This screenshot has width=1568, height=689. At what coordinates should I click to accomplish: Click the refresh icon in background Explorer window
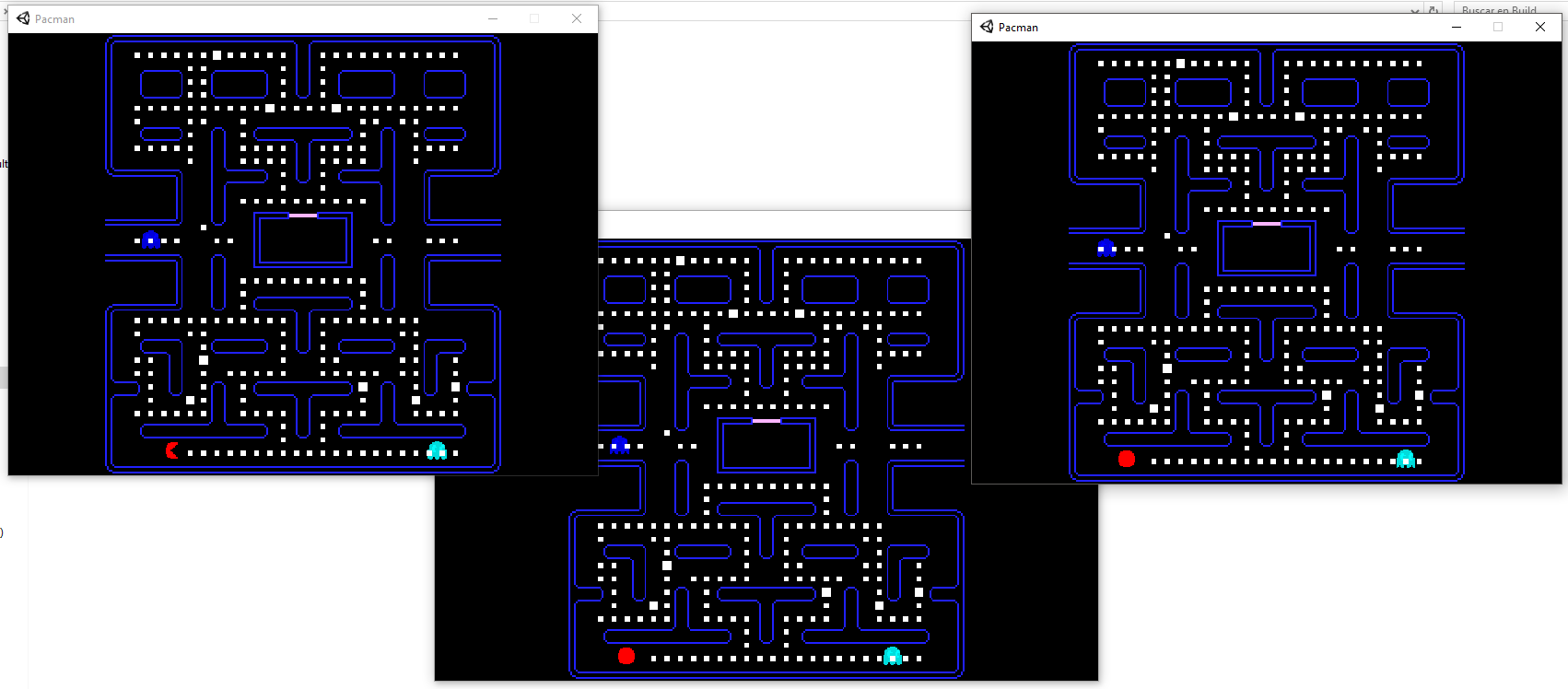pos(1433,10)
